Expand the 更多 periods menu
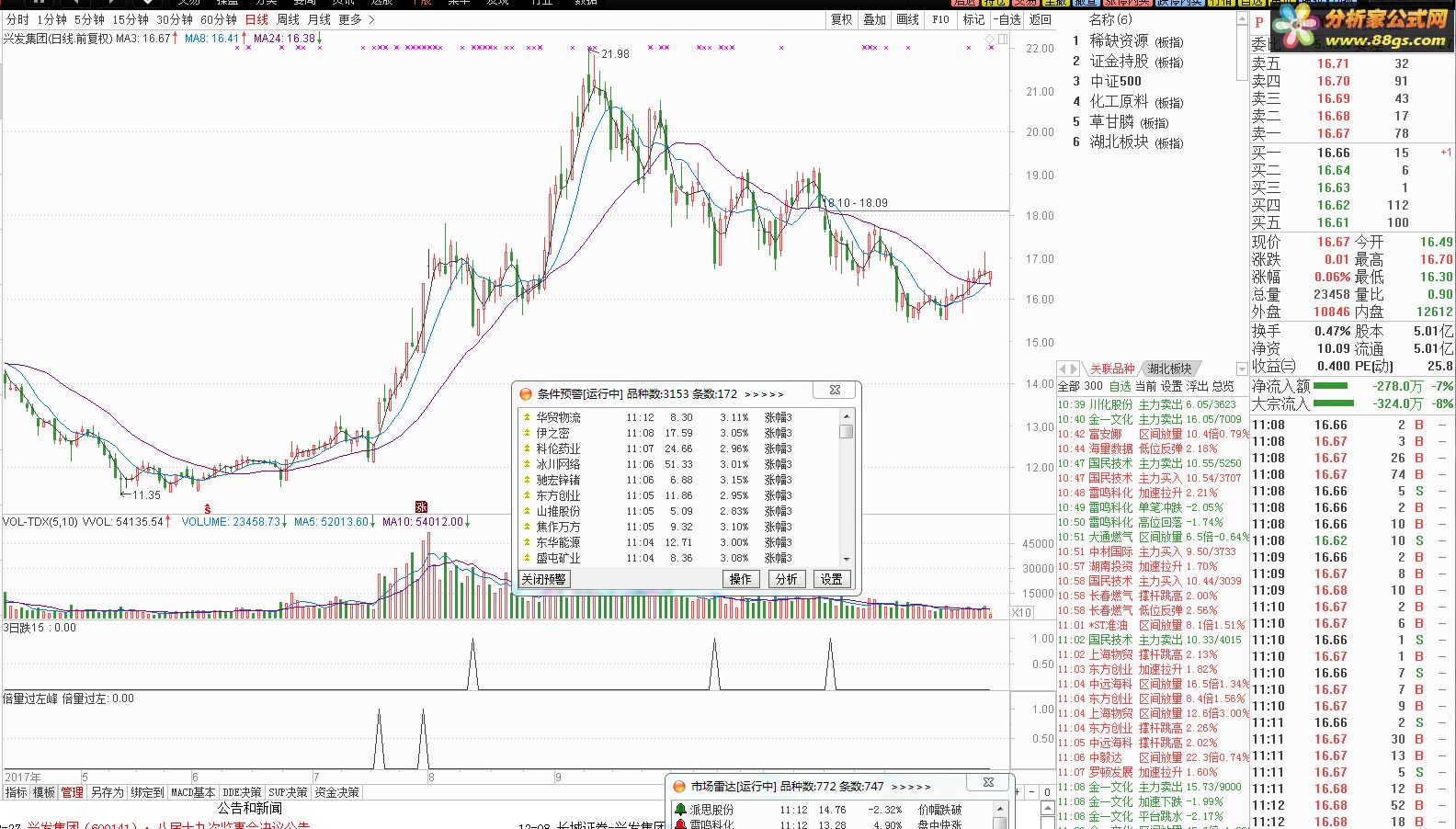Image resolution: width=1456 pixels, height=829 pixels. tap(356, 19)
